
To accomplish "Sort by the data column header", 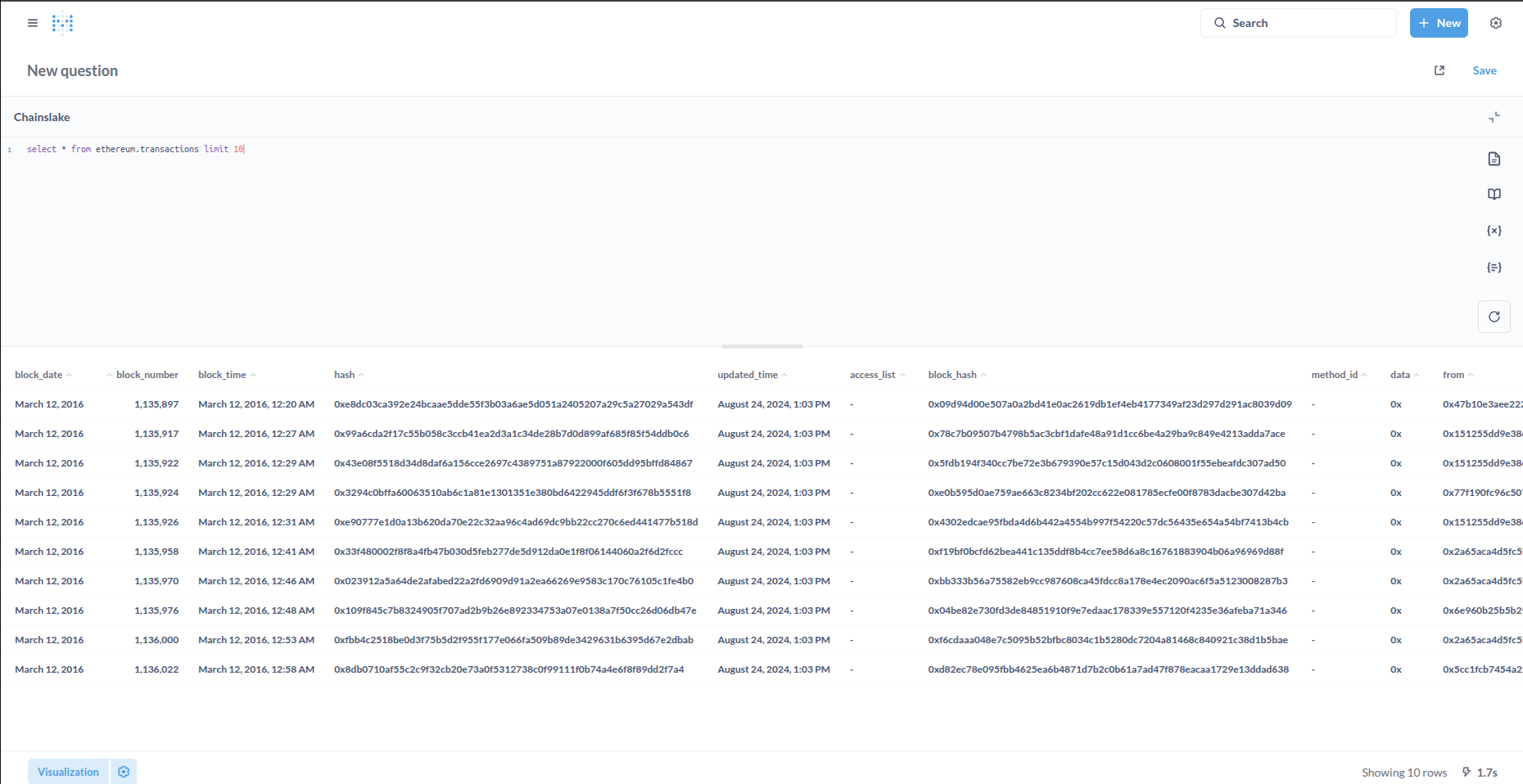I will point(1400,375).
